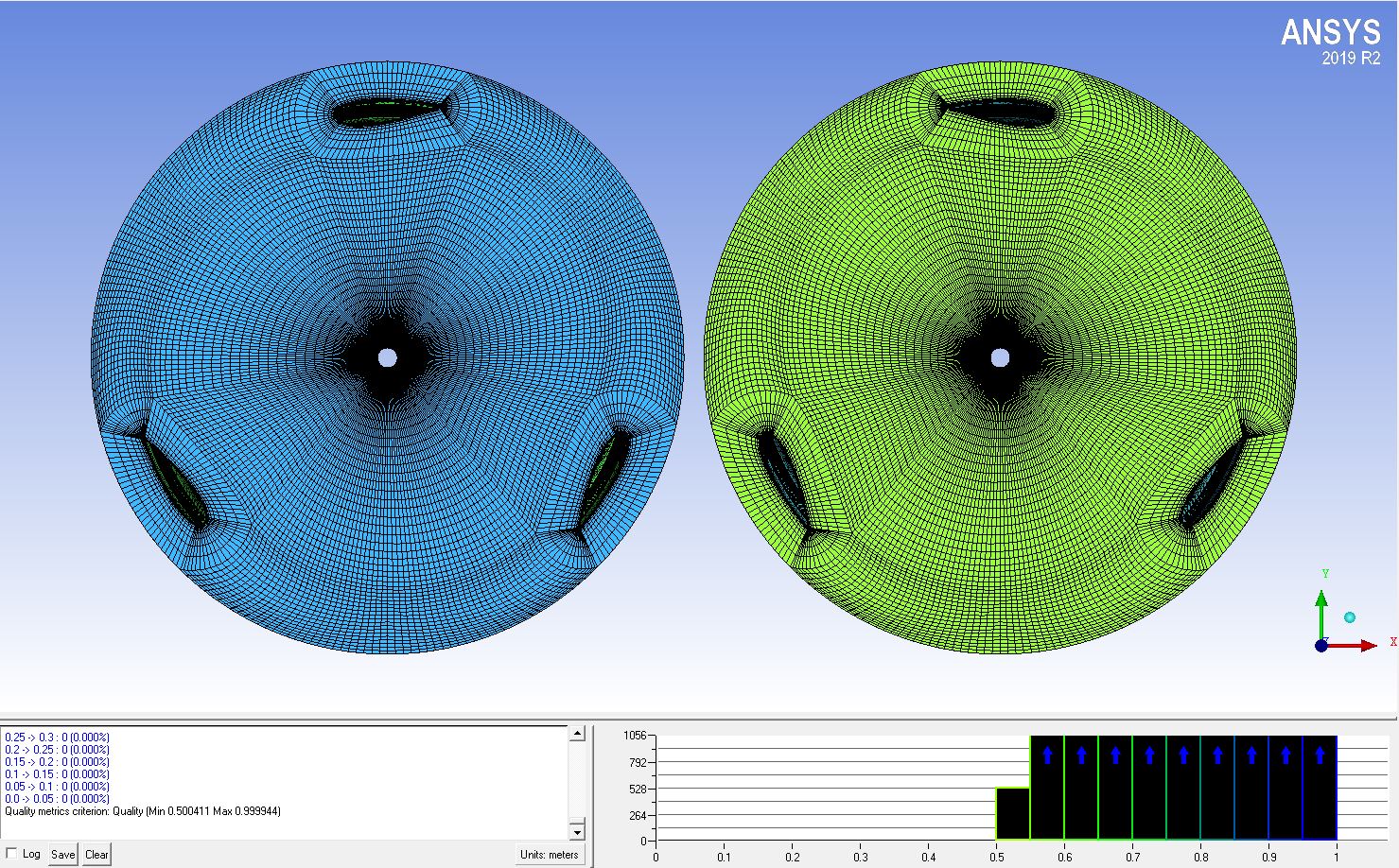Image resolution: width=1399 pixels, height=868 pixels.
Task: Click the 528 label on histogram vertical axis
Action: pyautogui.click(x=637, y=789)
